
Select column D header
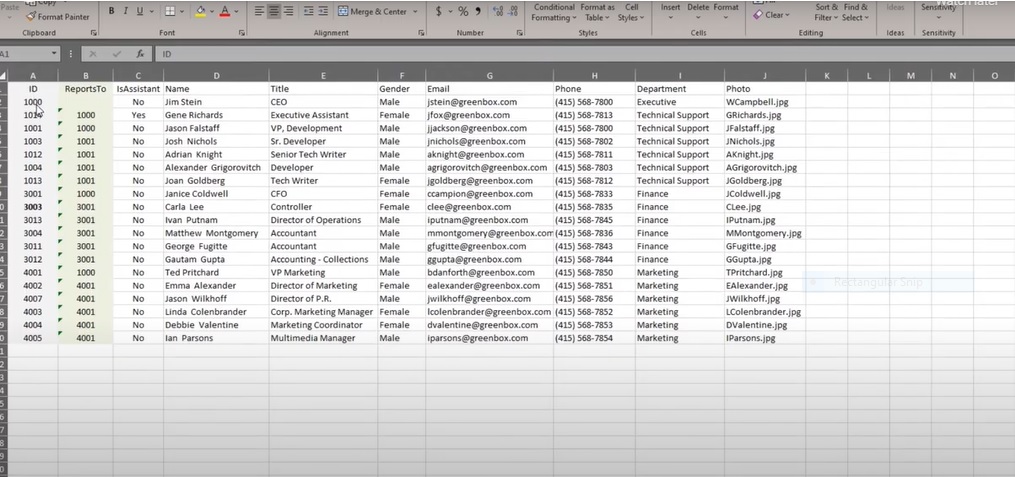pos(216,76)
